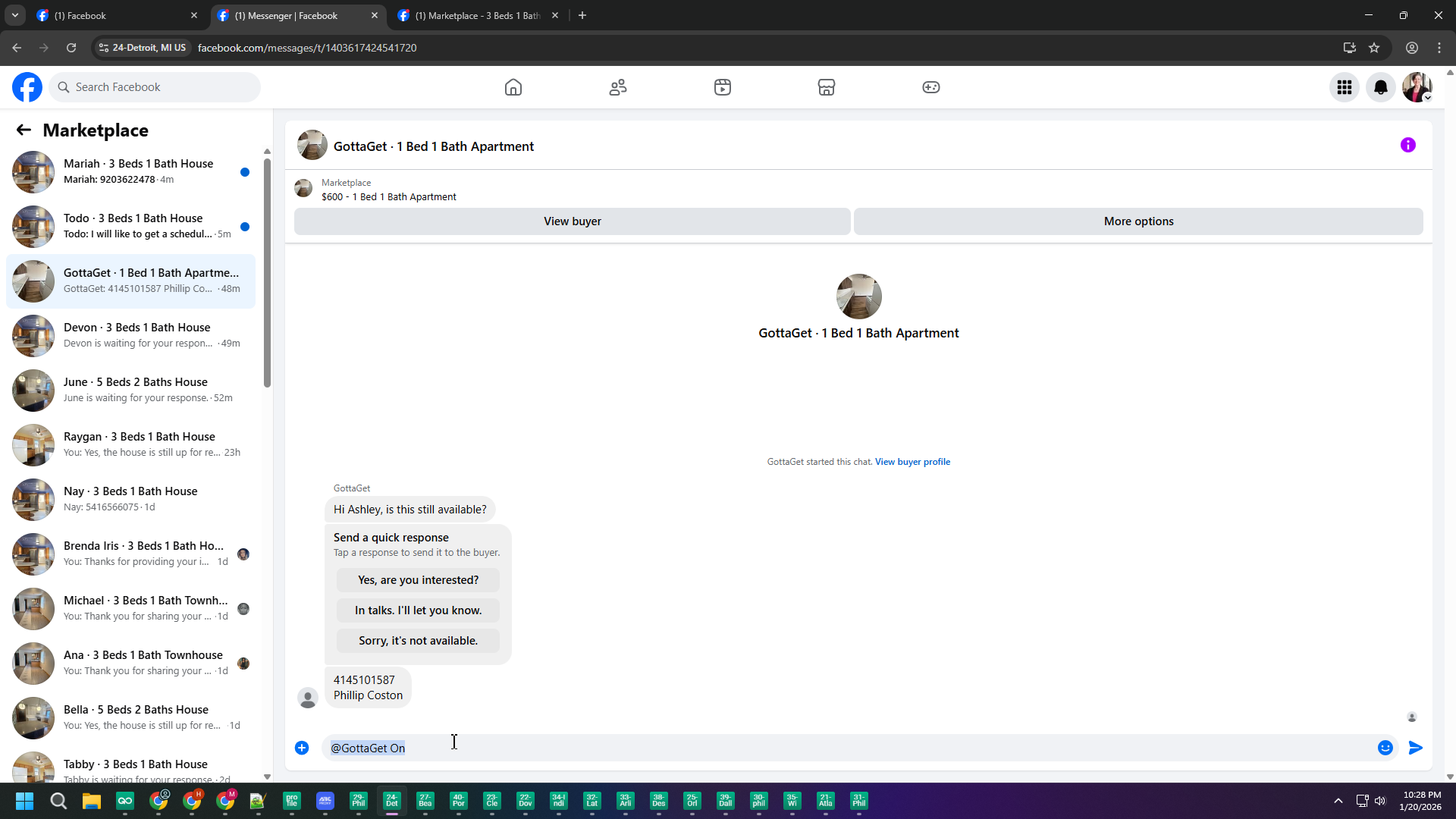Open Chrome's three-dot menu

point(1439,48)
